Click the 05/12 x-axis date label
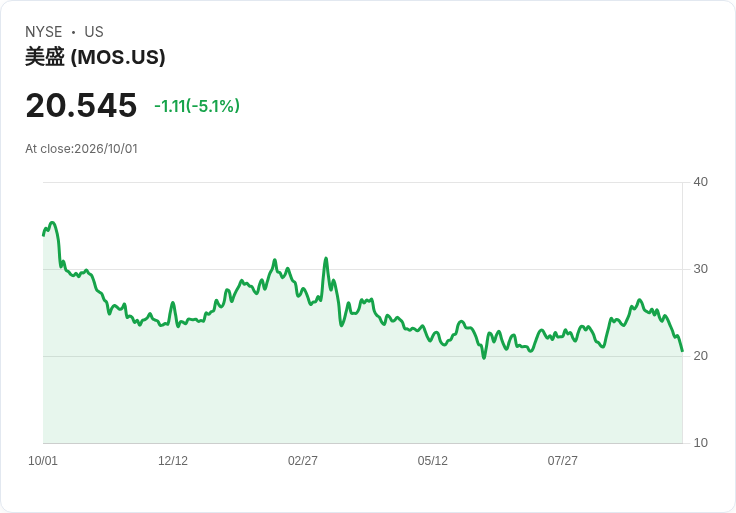 pyautogui.click(x=433, y=460)
